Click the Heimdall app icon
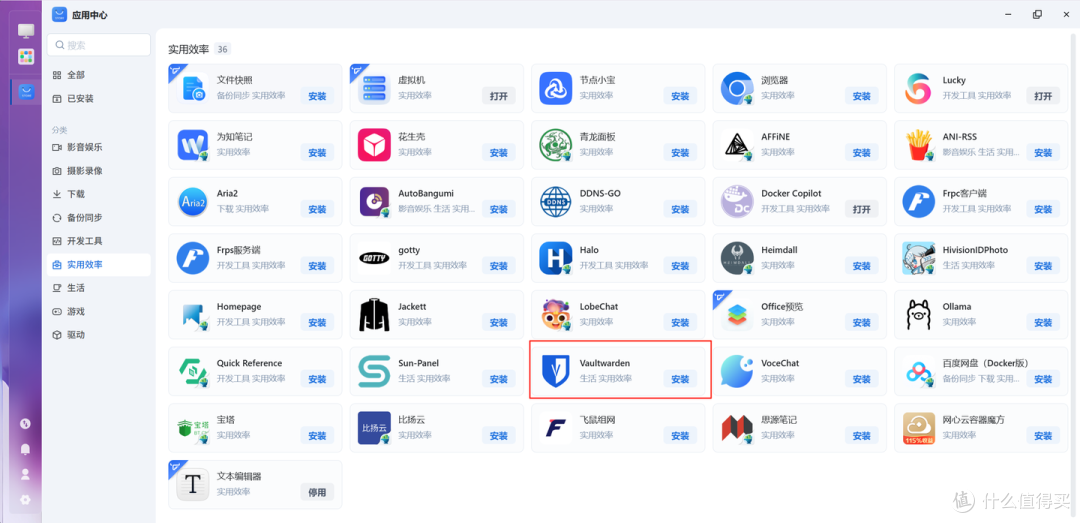Viewport: 1080px width, 523px height. [737, 258]
